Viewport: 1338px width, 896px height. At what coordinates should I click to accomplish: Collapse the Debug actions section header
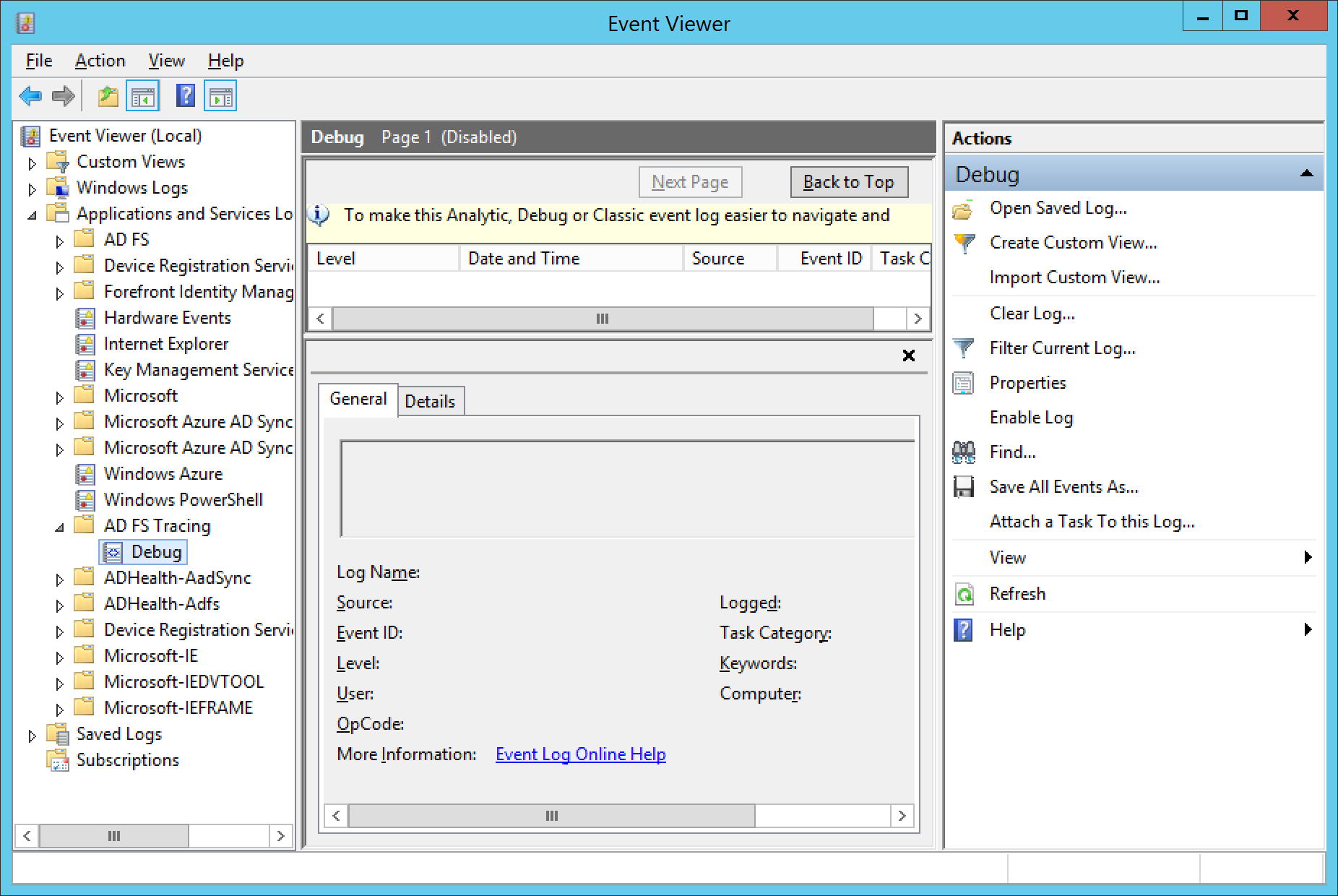pos(1306,174)
